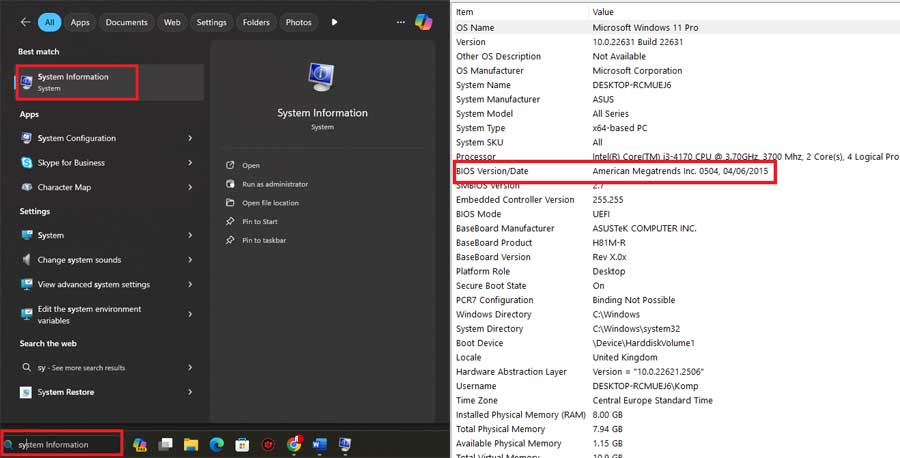Select the Documents filter tab

click(x=127, y=22)
